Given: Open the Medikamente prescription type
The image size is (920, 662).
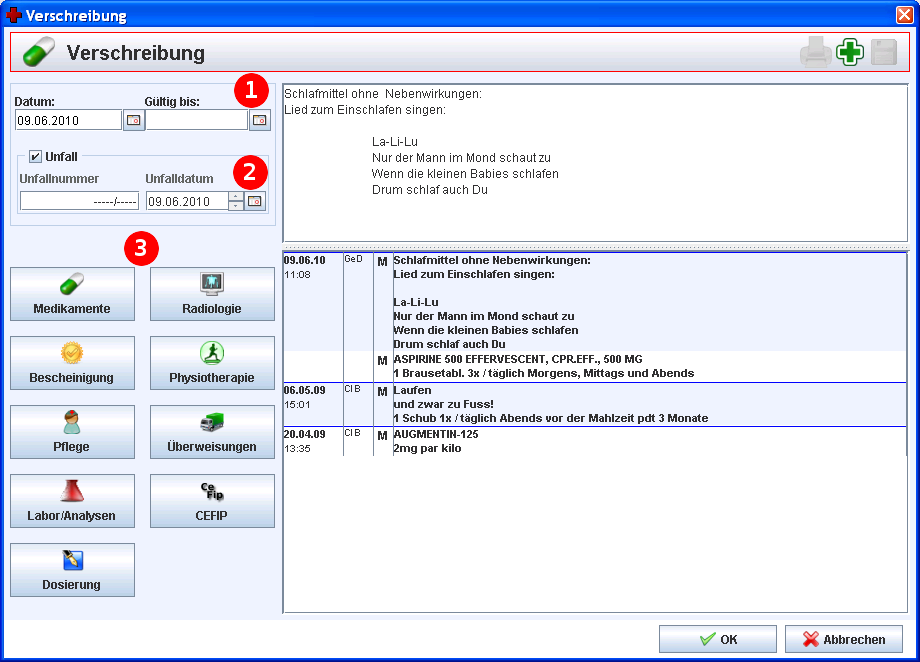Looking at the screenshot, I should click(x=72, y=294).
